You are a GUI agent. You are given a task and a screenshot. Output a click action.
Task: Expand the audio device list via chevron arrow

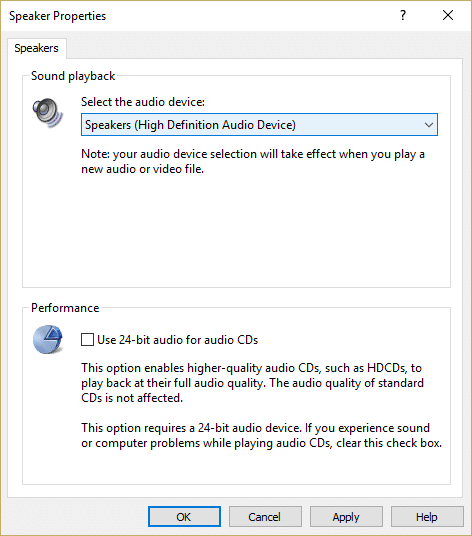pos(429,125)
